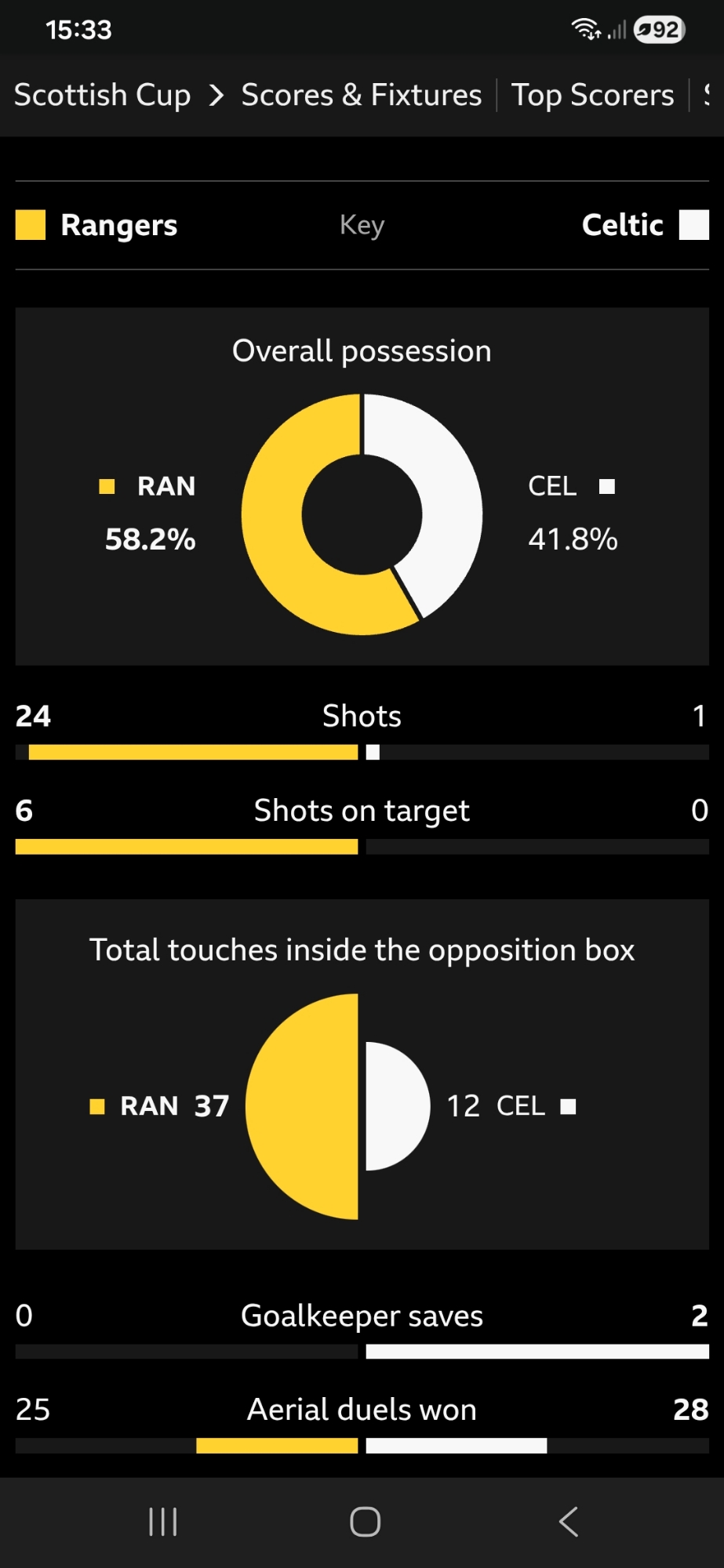Tap the white Celtic key swatch

pyautogui.click(x=693, y=225)
